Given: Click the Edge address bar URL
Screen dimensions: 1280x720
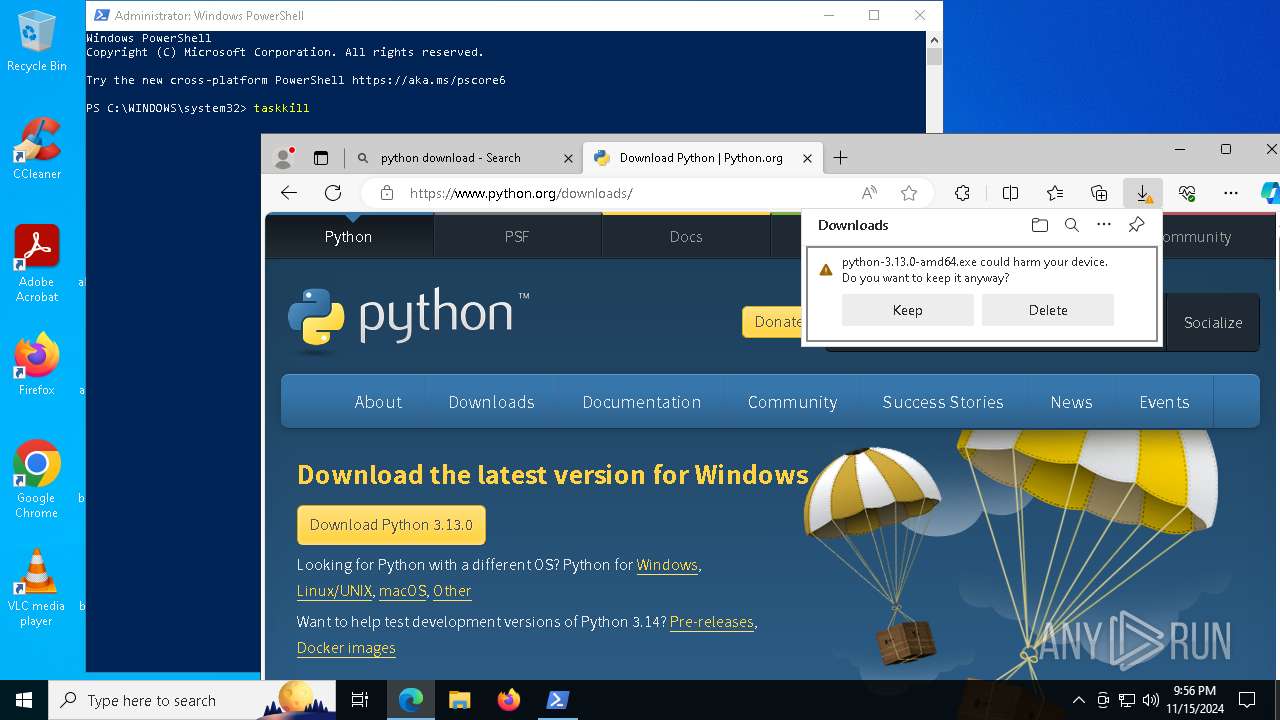Looking at the screenshot, I should pyautogui.click(x=521, y=193).
